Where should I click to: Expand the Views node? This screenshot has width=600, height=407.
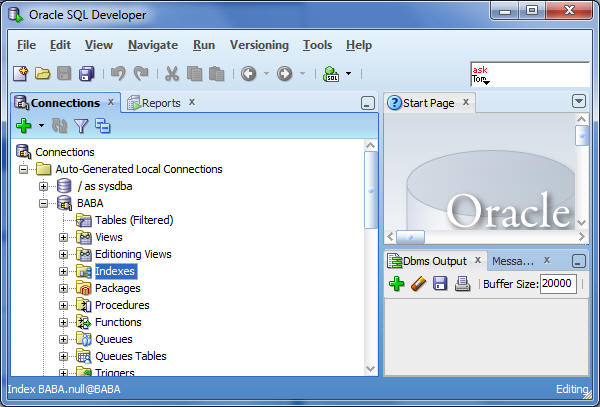[64, 237]
